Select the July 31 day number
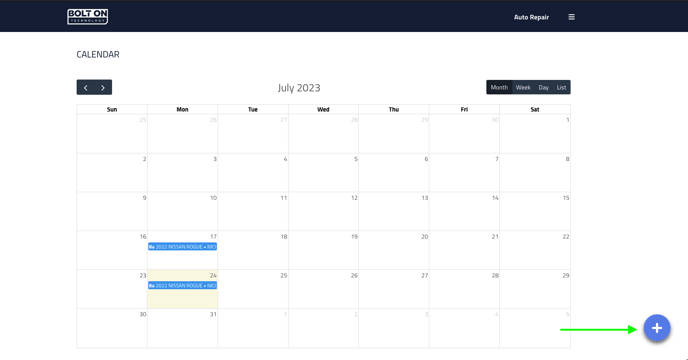The image size is (688, 360). [213, 314]
